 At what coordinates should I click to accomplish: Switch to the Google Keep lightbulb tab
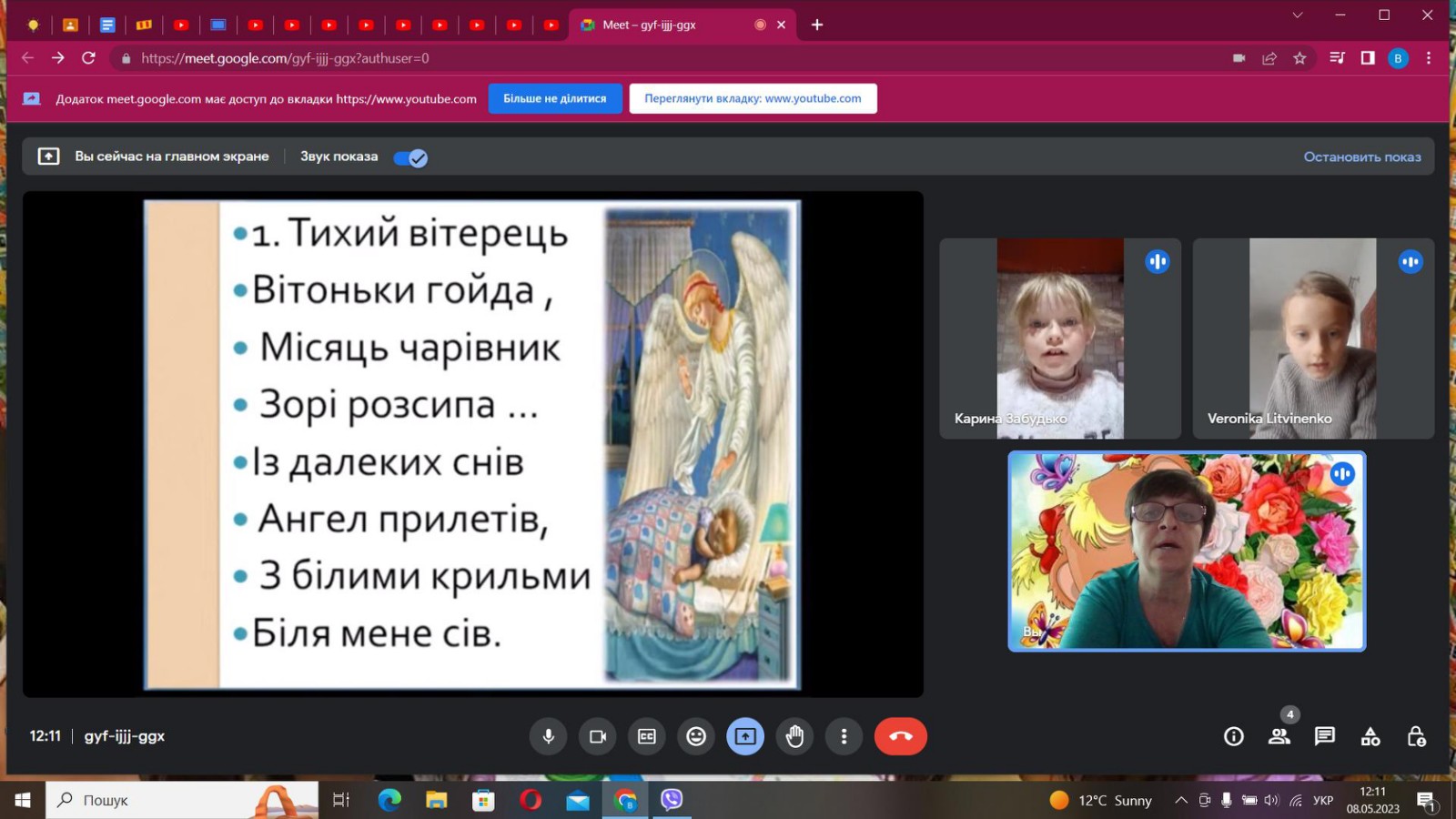coord(34,25)
